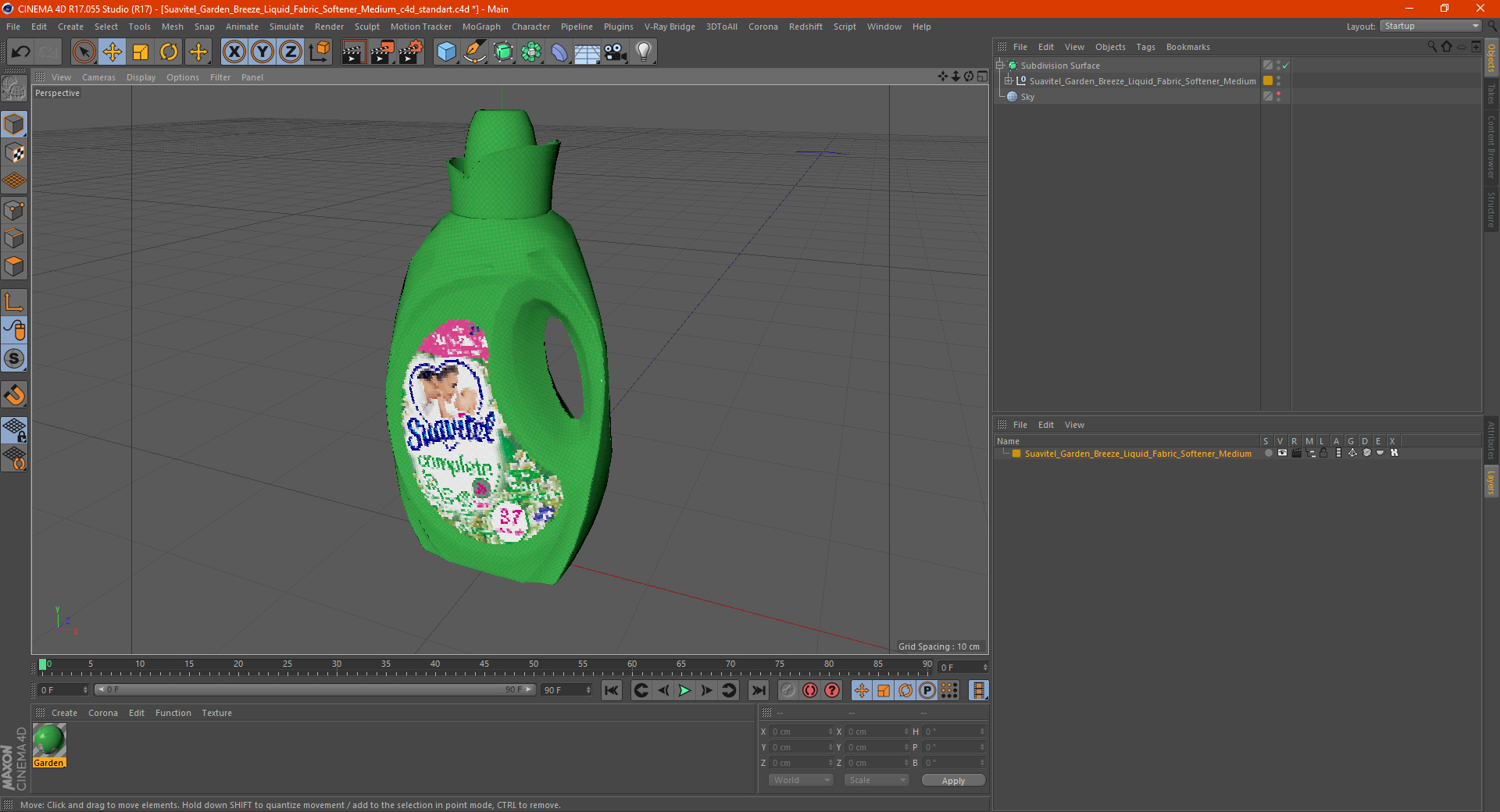This screenshot has width=1500, height=812.
Task: Toggle the Snap magnet icon
Action: point(14,395)
